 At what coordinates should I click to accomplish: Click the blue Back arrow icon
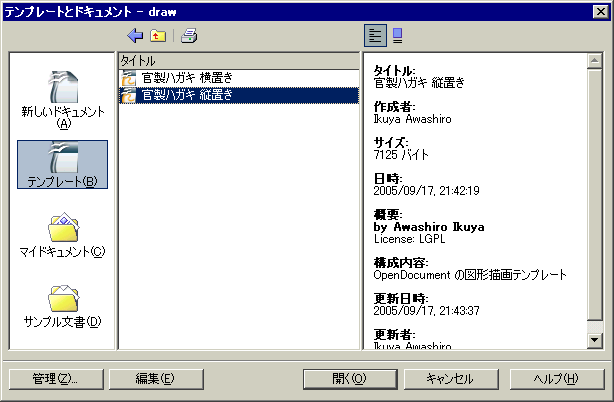135,36
